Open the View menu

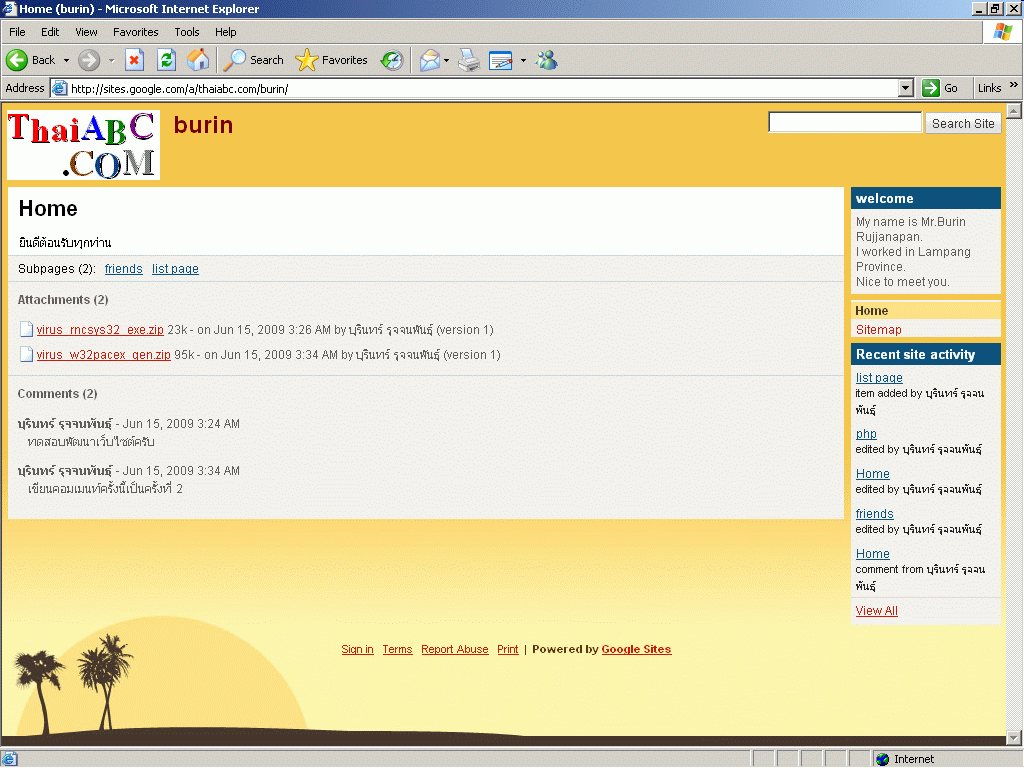click(x=86, y=32)
